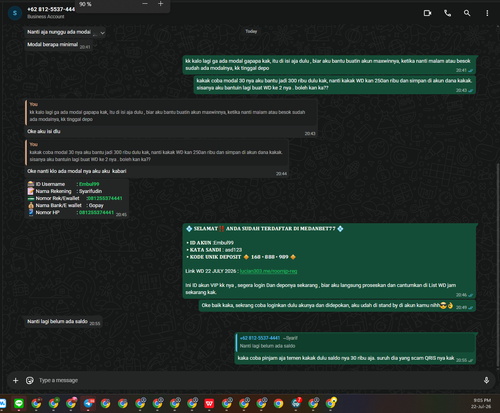This screenshot has height=413, width=500.
Task: Open contact info via header phone number
Action: pyautogui.click(x=51, y=9)
